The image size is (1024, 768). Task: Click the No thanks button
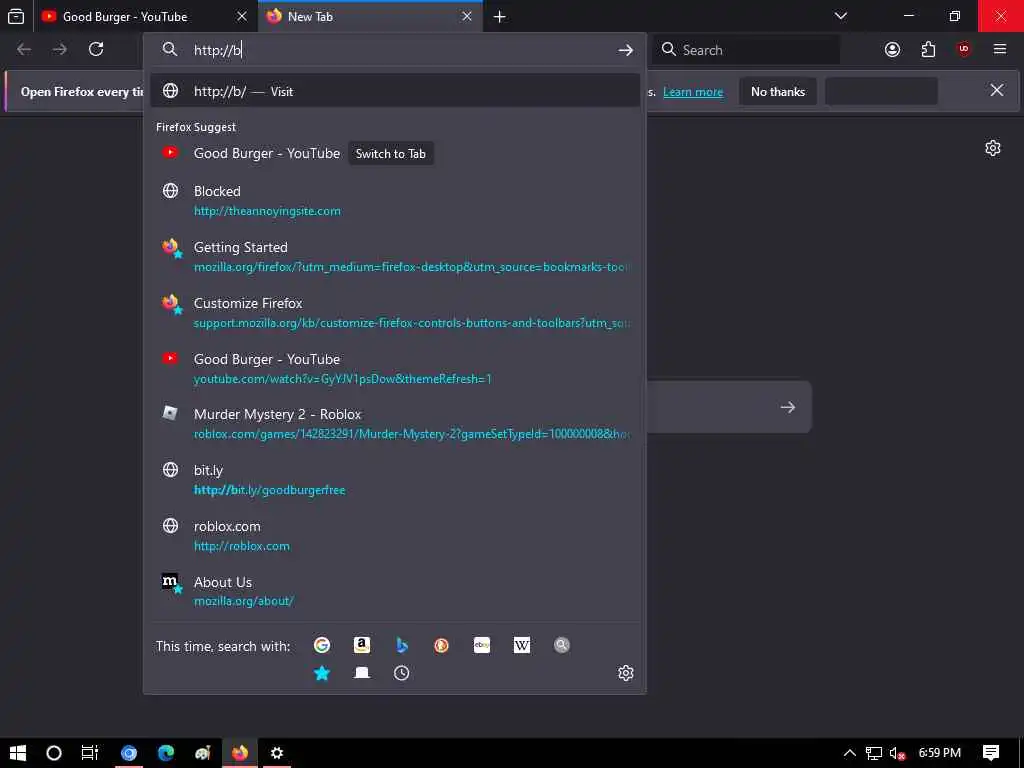click(778, 91)
